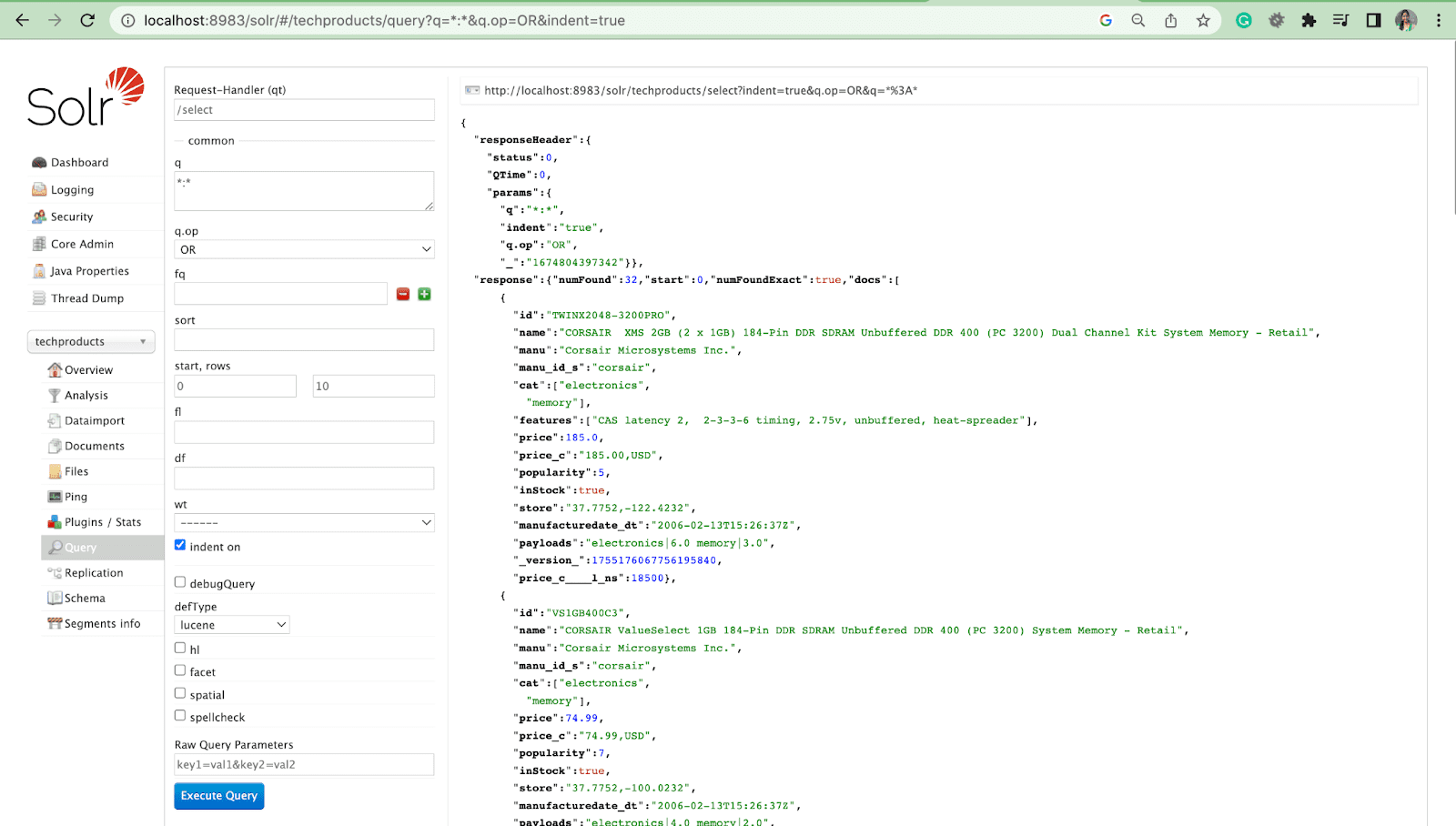
Task: Click the green add fq filter icon
Action: pyautogui.click(x=424, y=294)
